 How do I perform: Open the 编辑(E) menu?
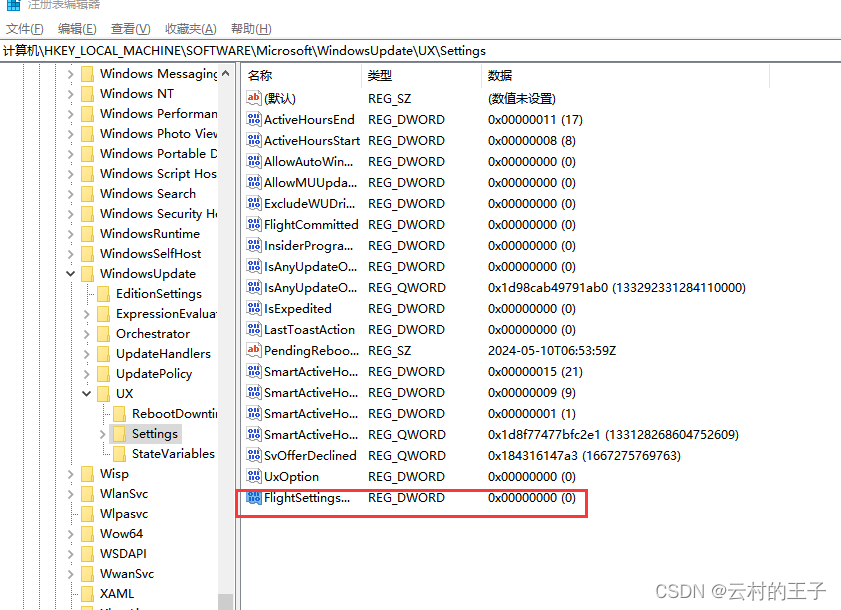pyautogui.click(x=77, y=29)
